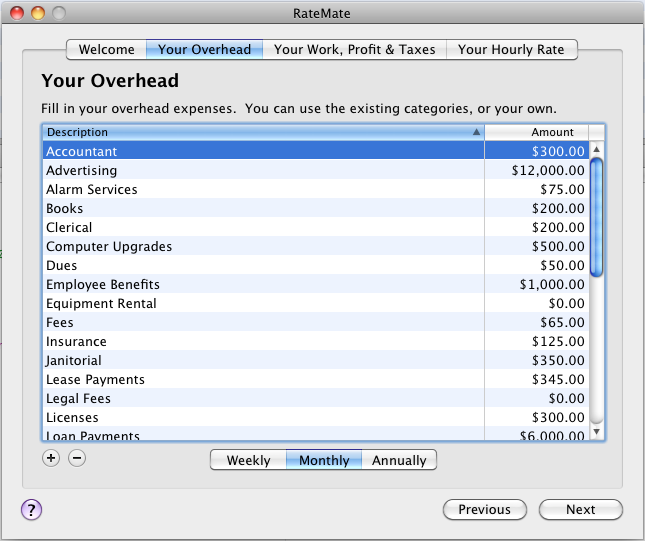Open the Your Hourly Rate tab

(511, 49)
